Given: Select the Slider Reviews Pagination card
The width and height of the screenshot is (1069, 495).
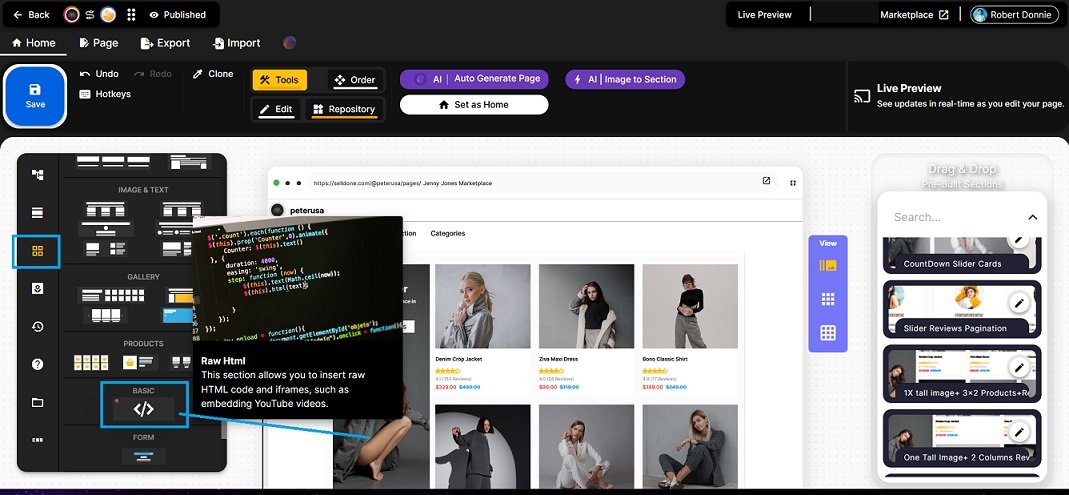Looking at the screenshot, I should click(x=962, y=309).
